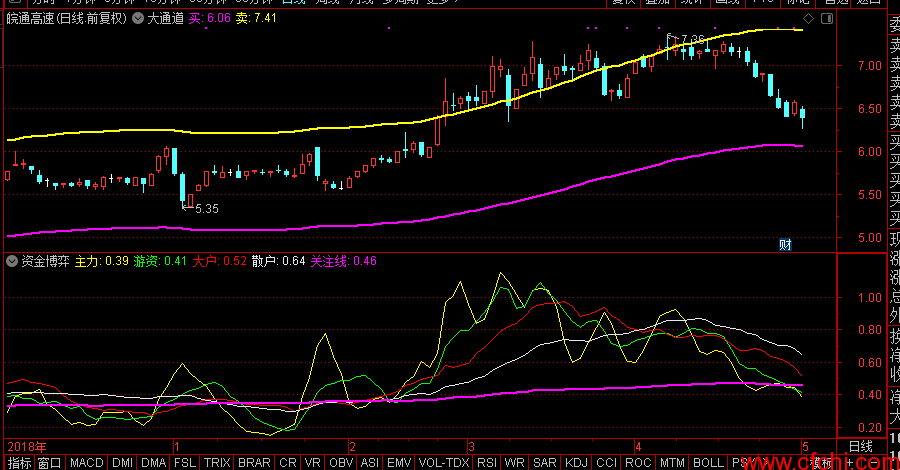Show the EMV indicator
Screen dimensions: 900x470
click(399, 463)
